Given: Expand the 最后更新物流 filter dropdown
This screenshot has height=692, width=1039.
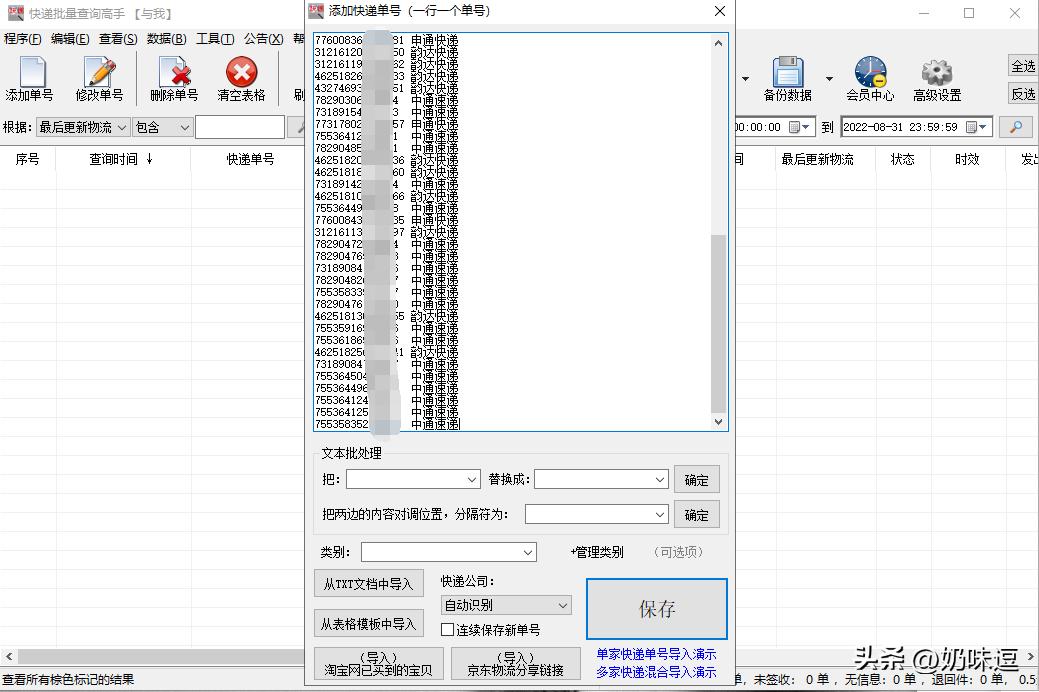Looking at the screenshot, I should [x=121, y=127].
